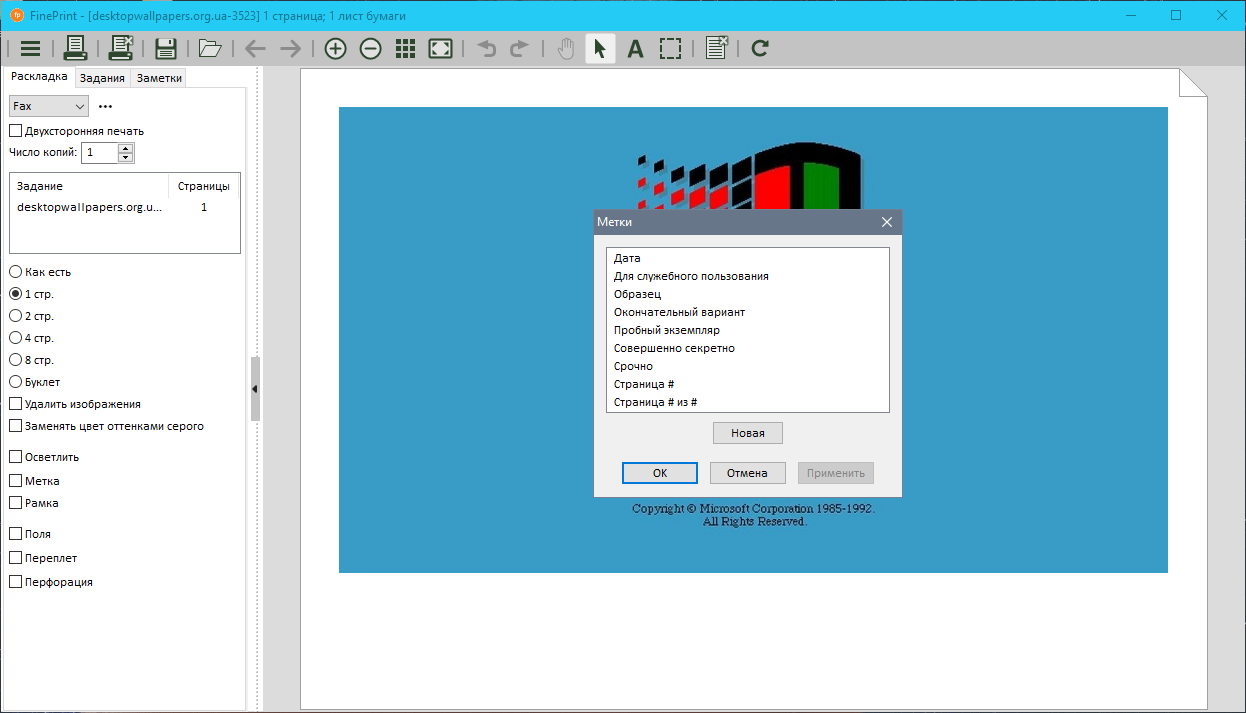
Task: Click the Применить button
Action: pos(836,473)
